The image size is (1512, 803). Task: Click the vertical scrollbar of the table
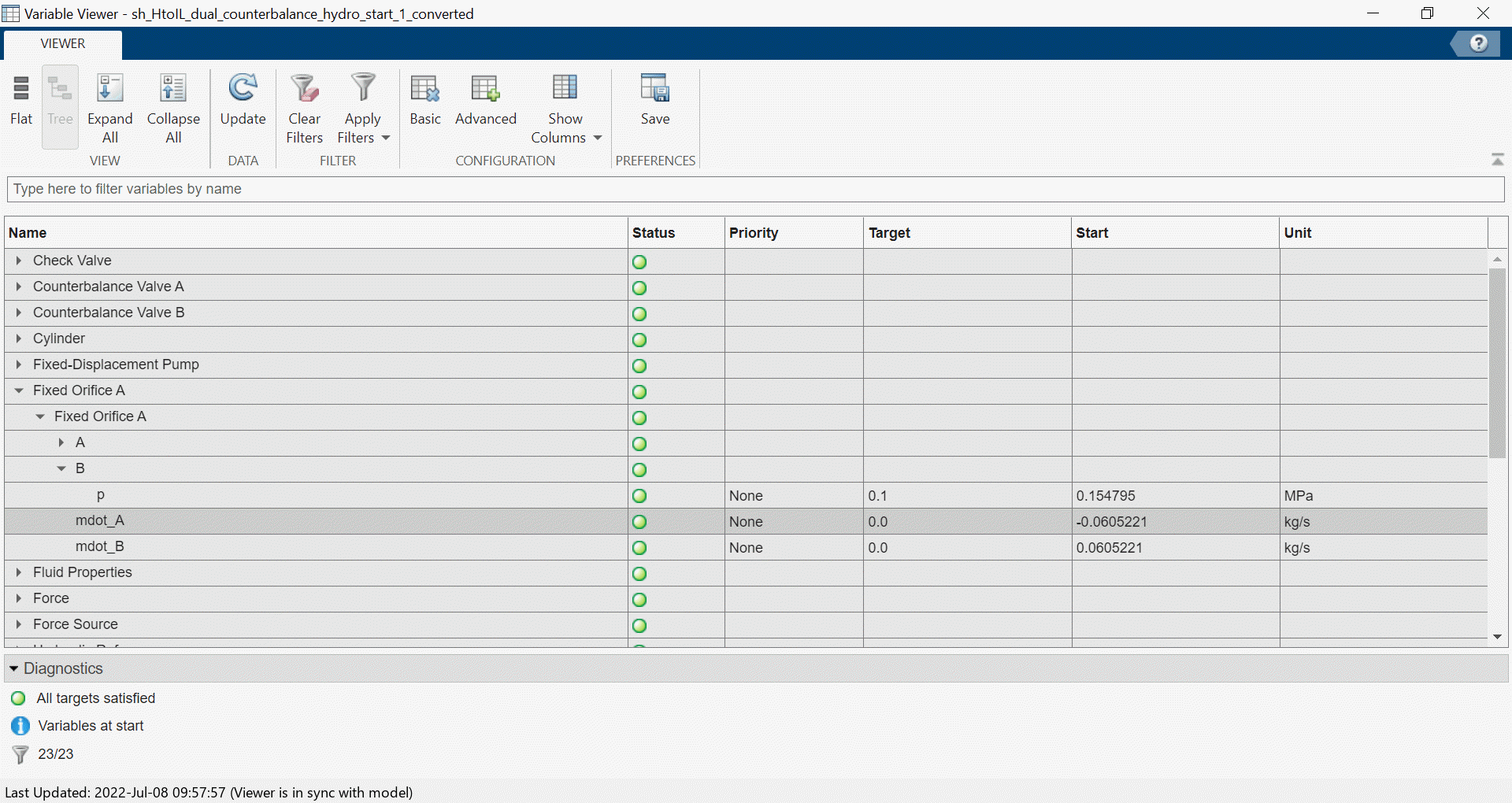[x=1497, y=362]
